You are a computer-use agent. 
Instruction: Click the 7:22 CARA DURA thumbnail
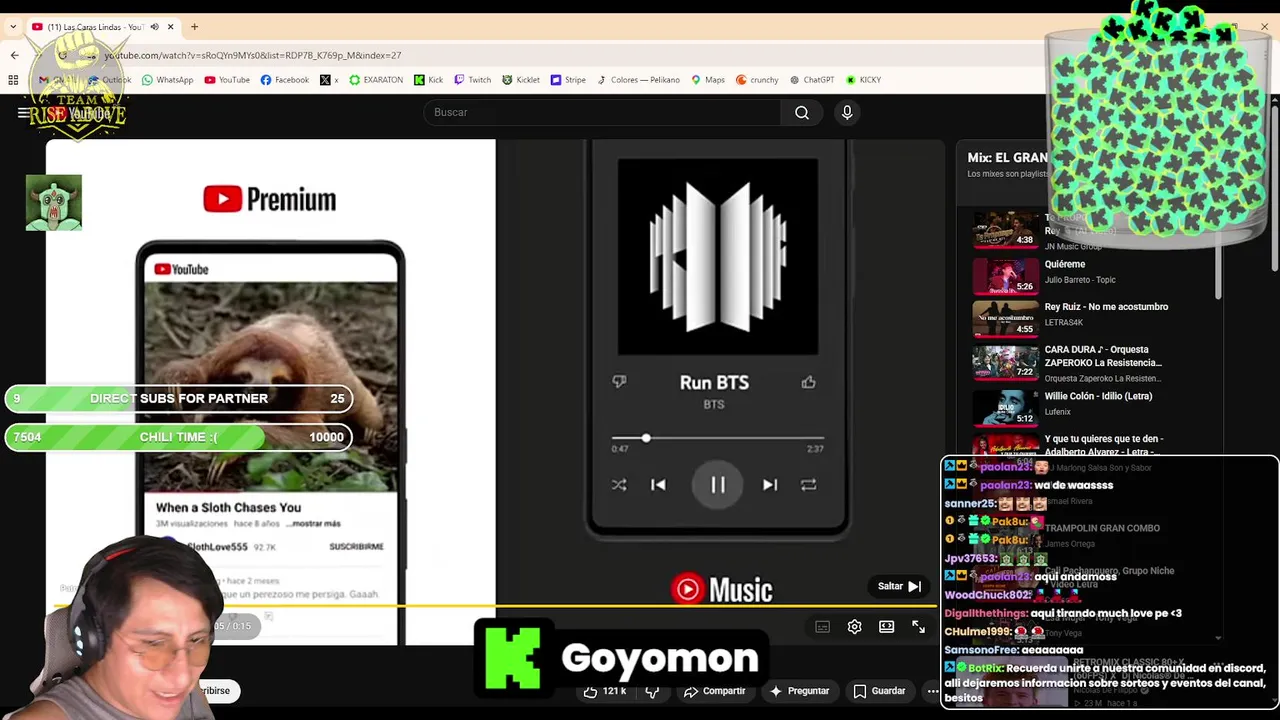click(x=1006, y=361)
